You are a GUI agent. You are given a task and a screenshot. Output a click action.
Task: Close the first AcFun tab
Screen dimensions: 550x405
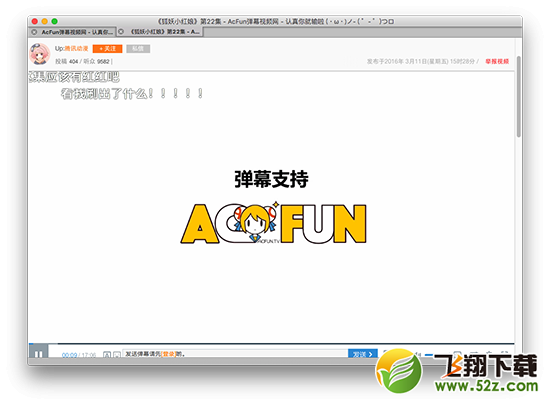[x=34, y=32]
